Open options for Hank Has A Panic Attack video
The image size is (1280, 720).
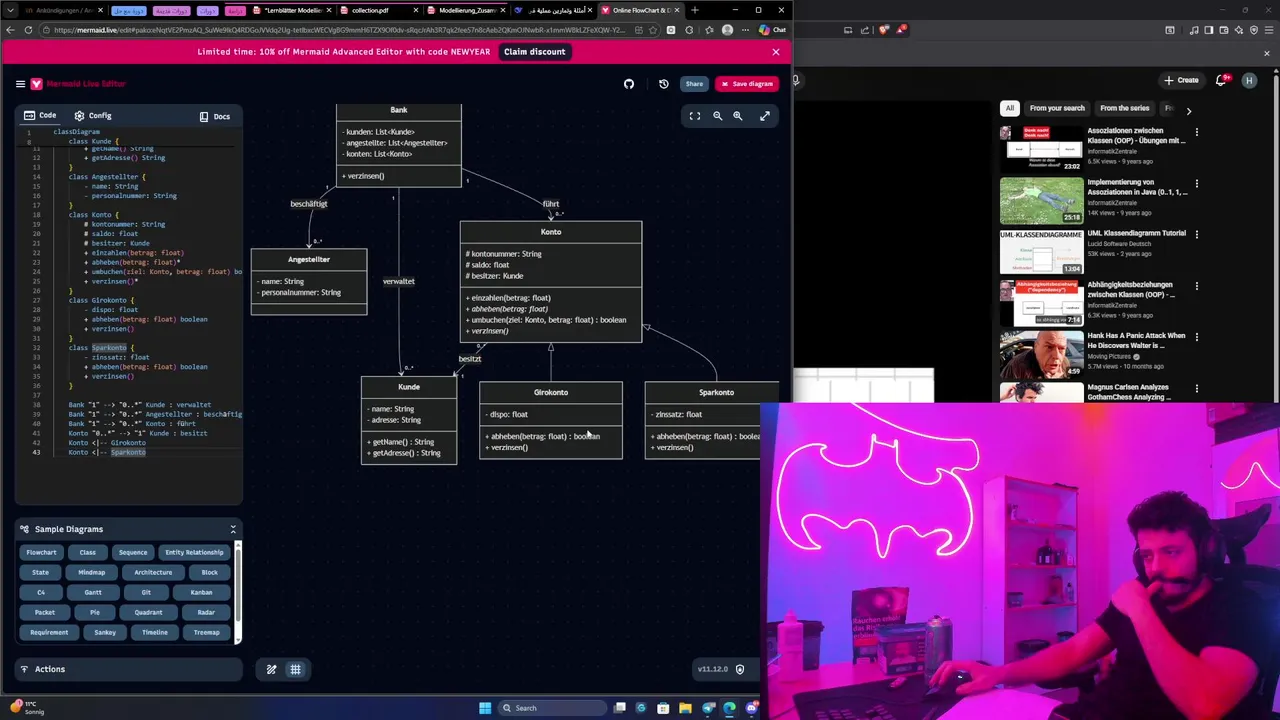tap(1196, 338)
